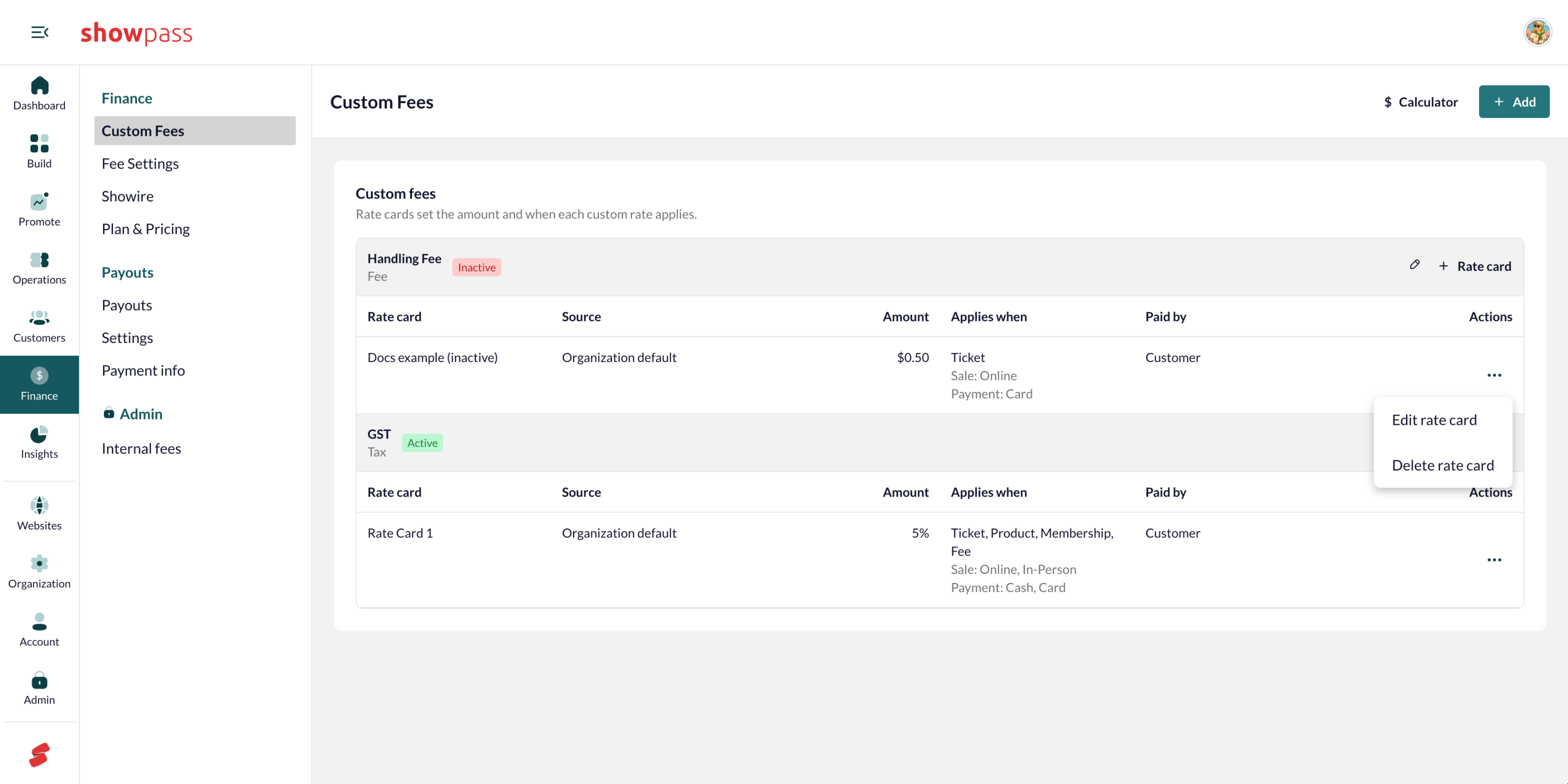1568x784 pixels.
Task: Click the Showpass logo
Action: 136,33
